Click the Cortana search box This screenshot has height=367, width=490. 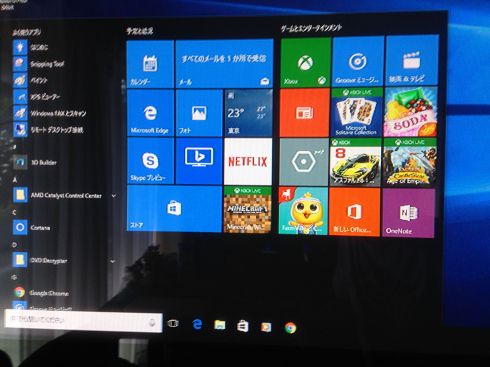tap(83, 321)
